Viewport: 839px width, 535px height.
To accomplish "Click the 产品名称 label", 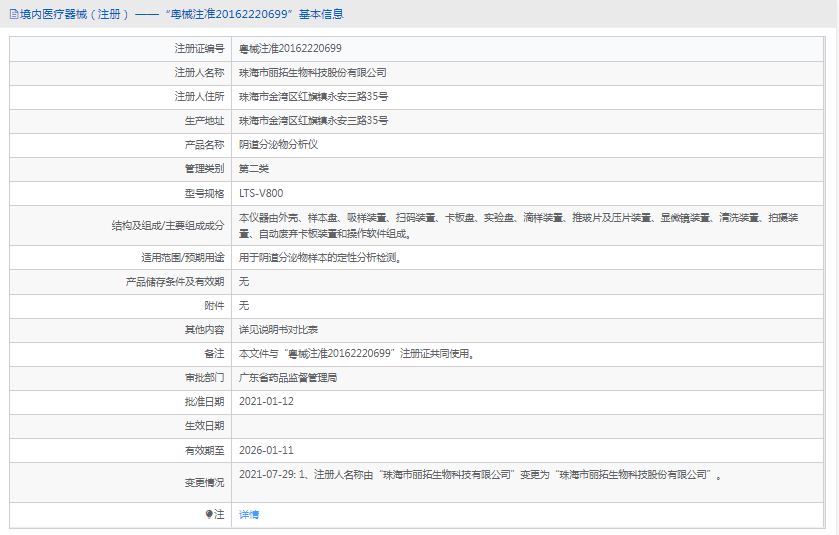I will pyautogui.click(x=204, y=145).
